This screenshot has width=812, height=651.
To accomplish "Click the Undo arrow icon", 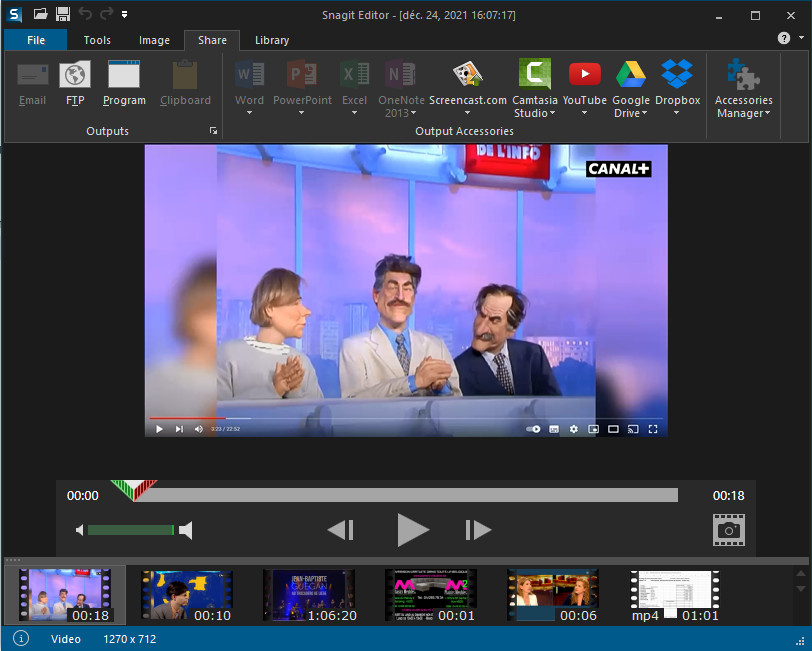I will click(x=85, y=14).
